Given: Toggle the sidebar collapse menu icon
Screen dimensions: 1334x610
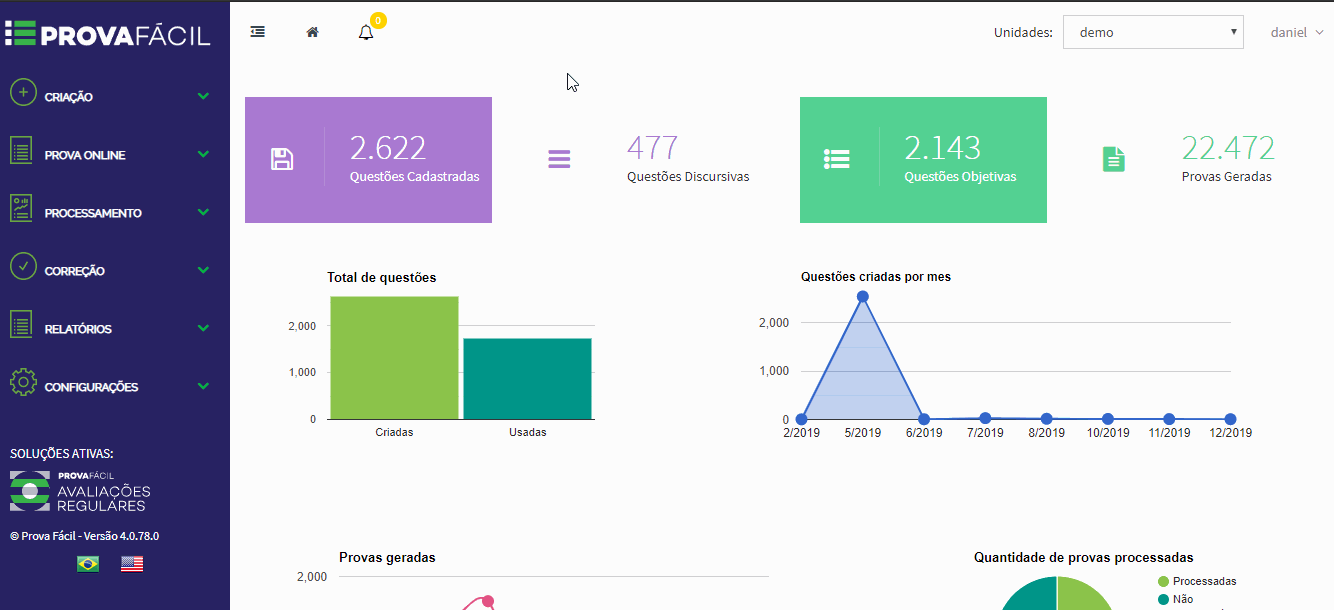Looking at the screenshot, I should (258, 32).
